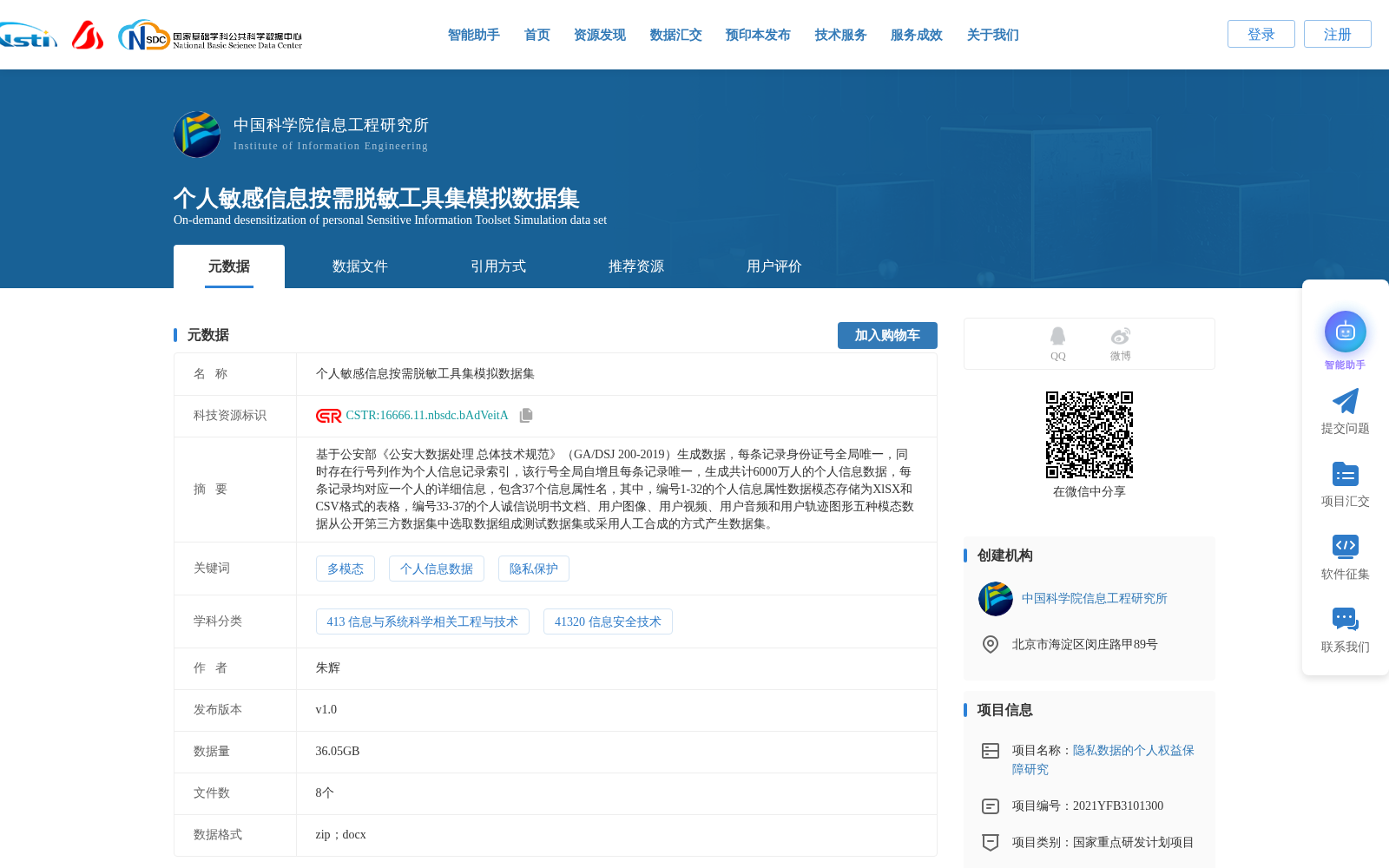Click the 注册 button
Image resolution: width=1389 pixels, height=868 pixels.
coord(1338,34)
